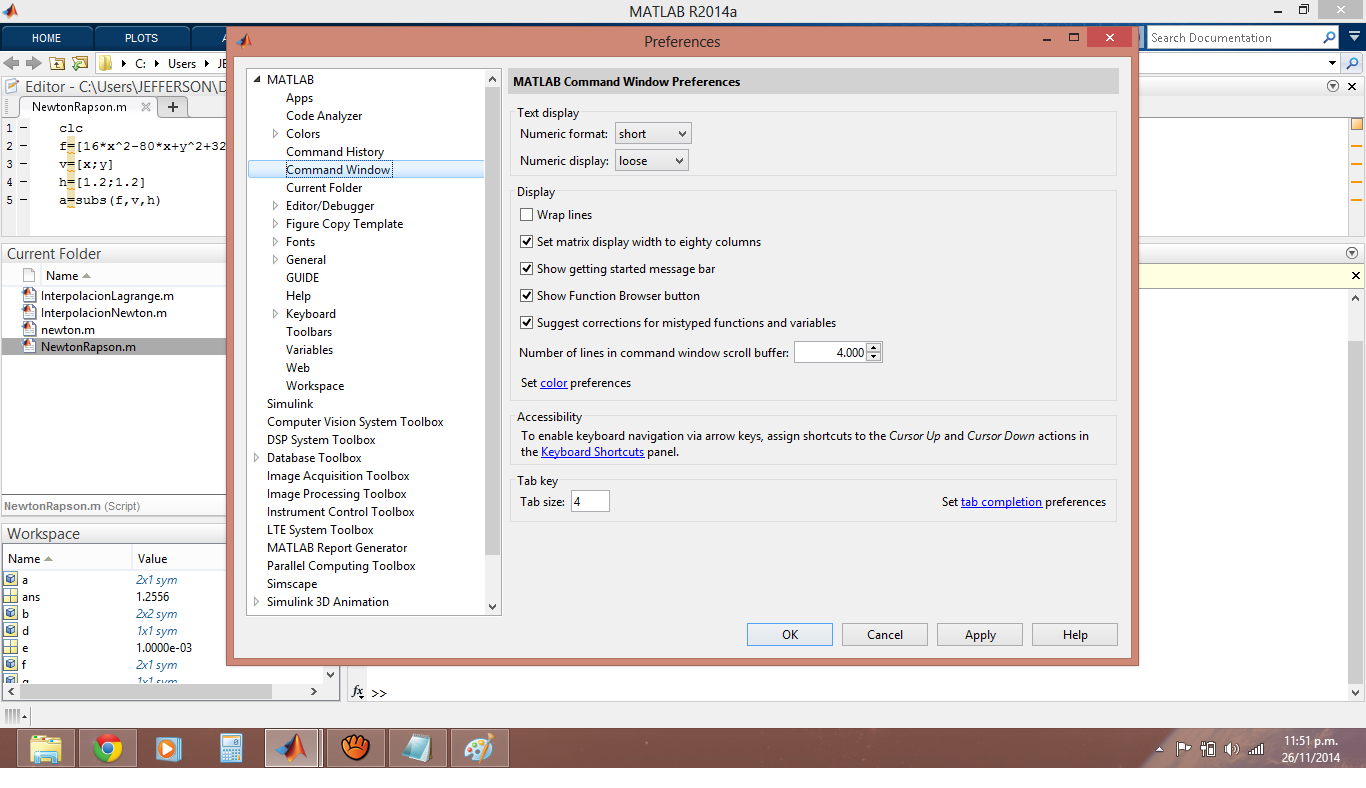This screenshot has width=1366, height=788.
Task: Open the Notepad icon in taskbar
Action: (x=417, y=748)
